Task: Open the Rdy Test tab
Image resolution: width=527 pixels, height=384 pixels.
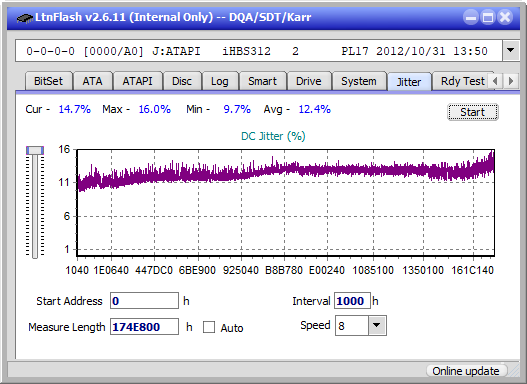Action: pyautogui.click(x=462, y=81)
